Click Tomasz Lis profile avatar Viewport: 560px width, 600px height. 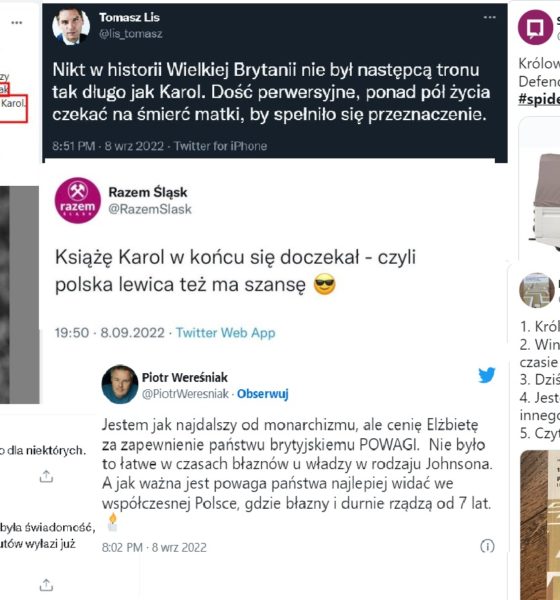click(71, 26)
